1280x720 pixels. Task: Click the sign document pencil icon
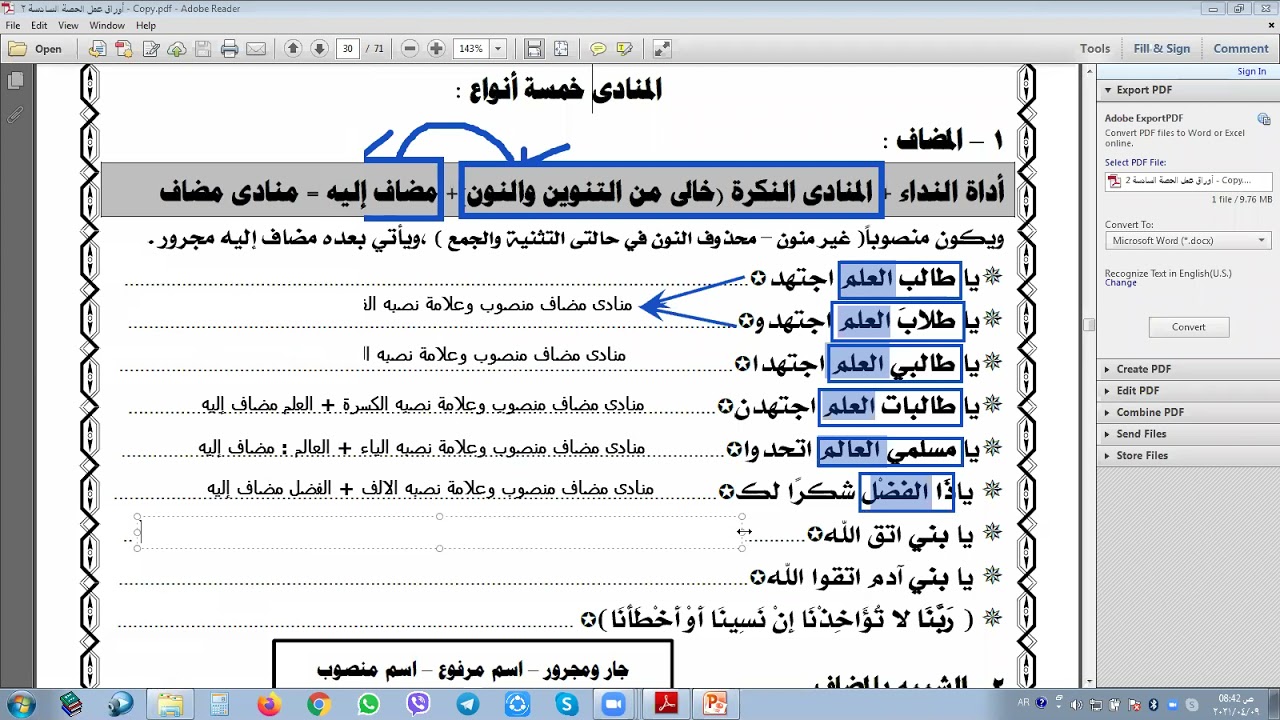(x=151, y=48)
